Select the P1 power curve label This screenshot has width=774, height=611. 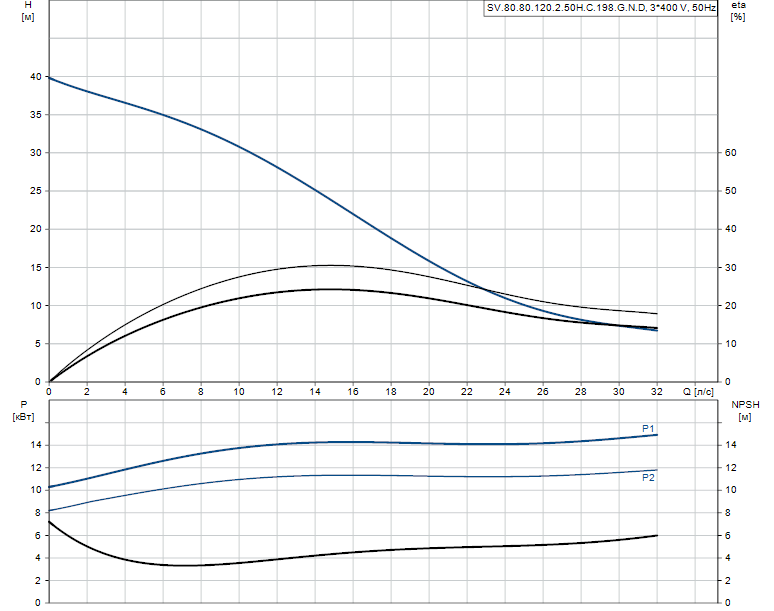[648, 428]
